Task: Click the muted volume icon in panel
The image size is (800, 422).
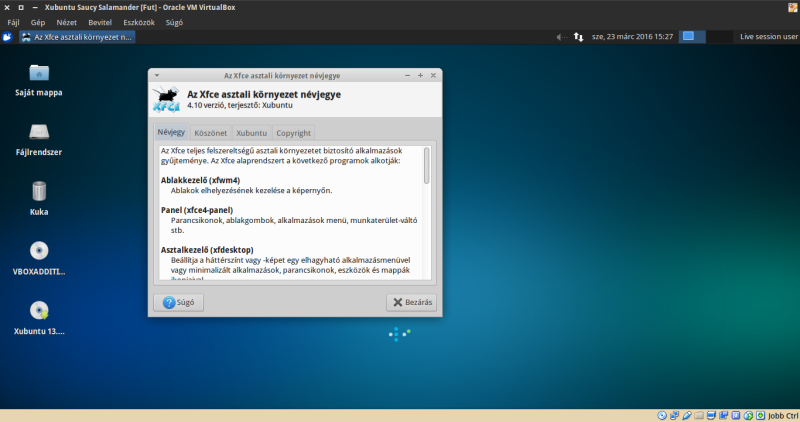Action: click(x=561, y=37)
